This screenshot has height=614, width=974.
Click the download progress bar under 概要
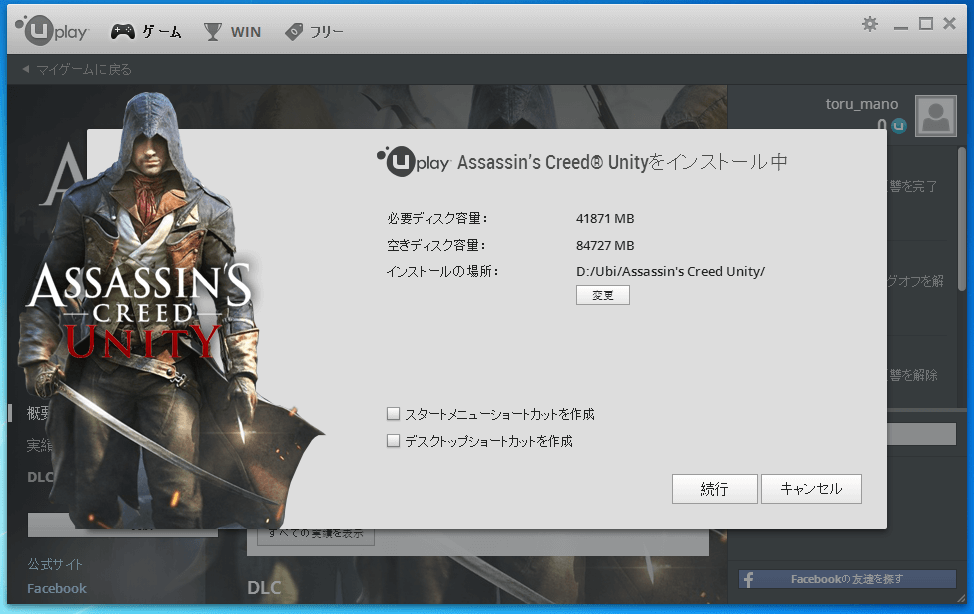pos(122,524)
